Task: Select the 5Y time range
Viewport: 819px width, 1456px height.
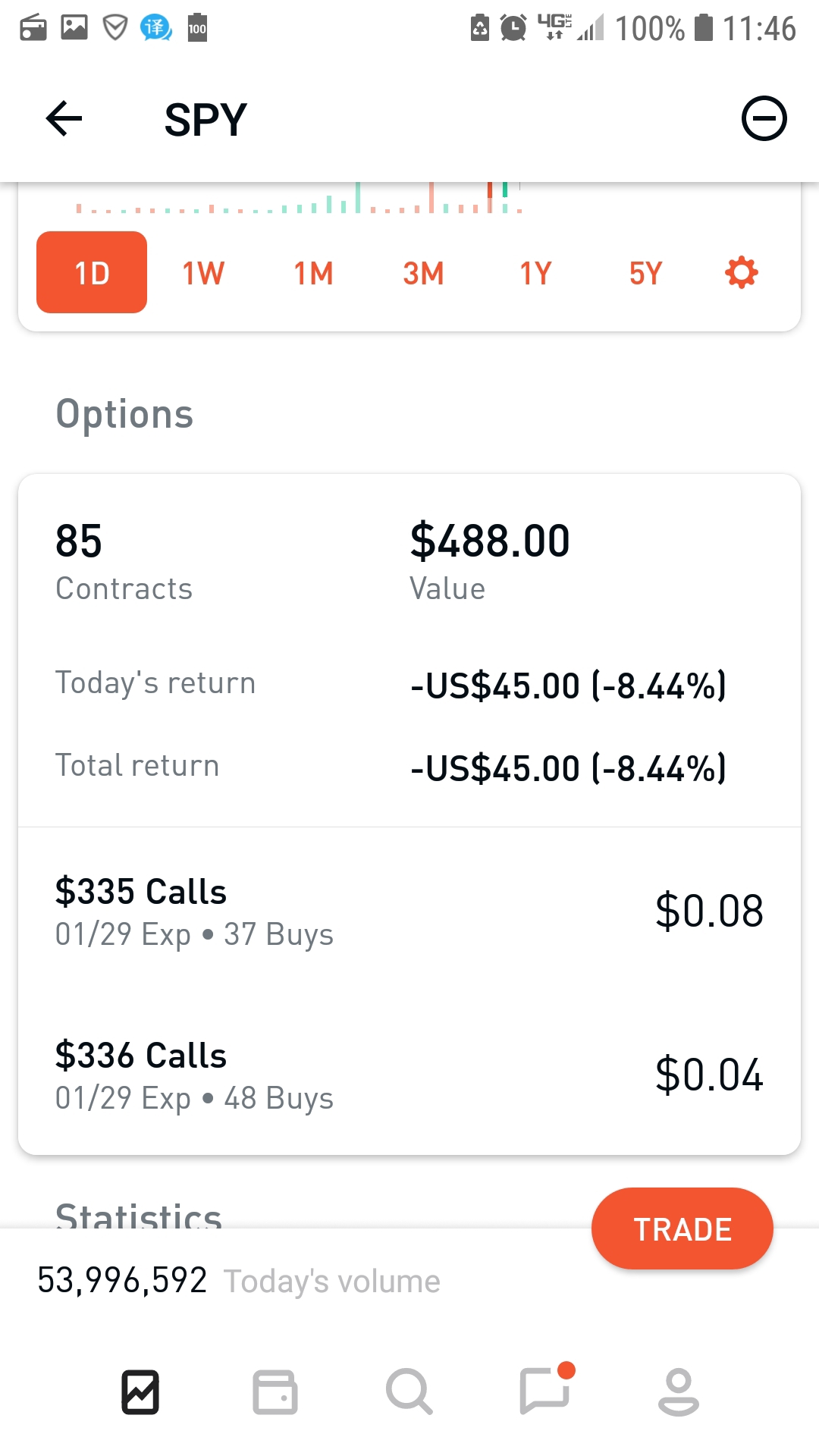Action: tap(645, 273)
